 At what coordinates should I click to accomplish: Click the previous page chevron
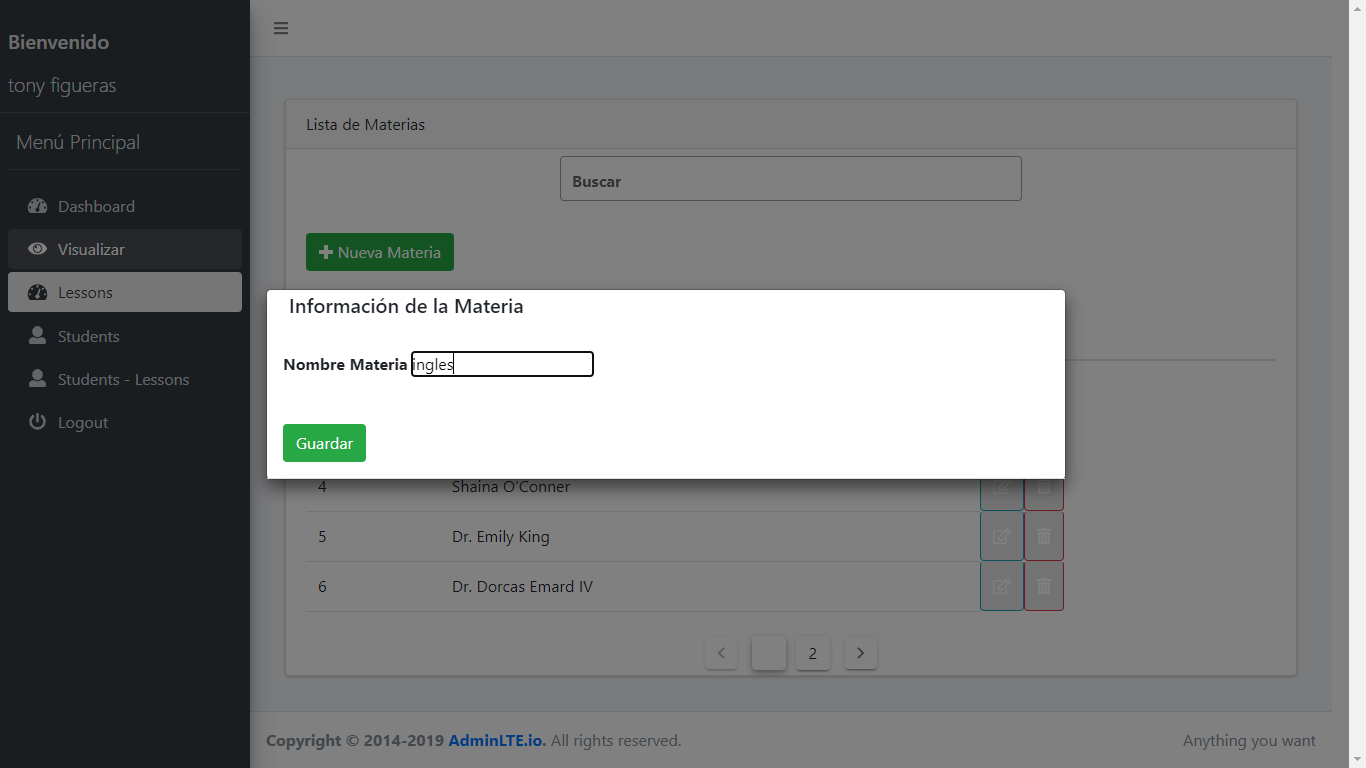721,652
